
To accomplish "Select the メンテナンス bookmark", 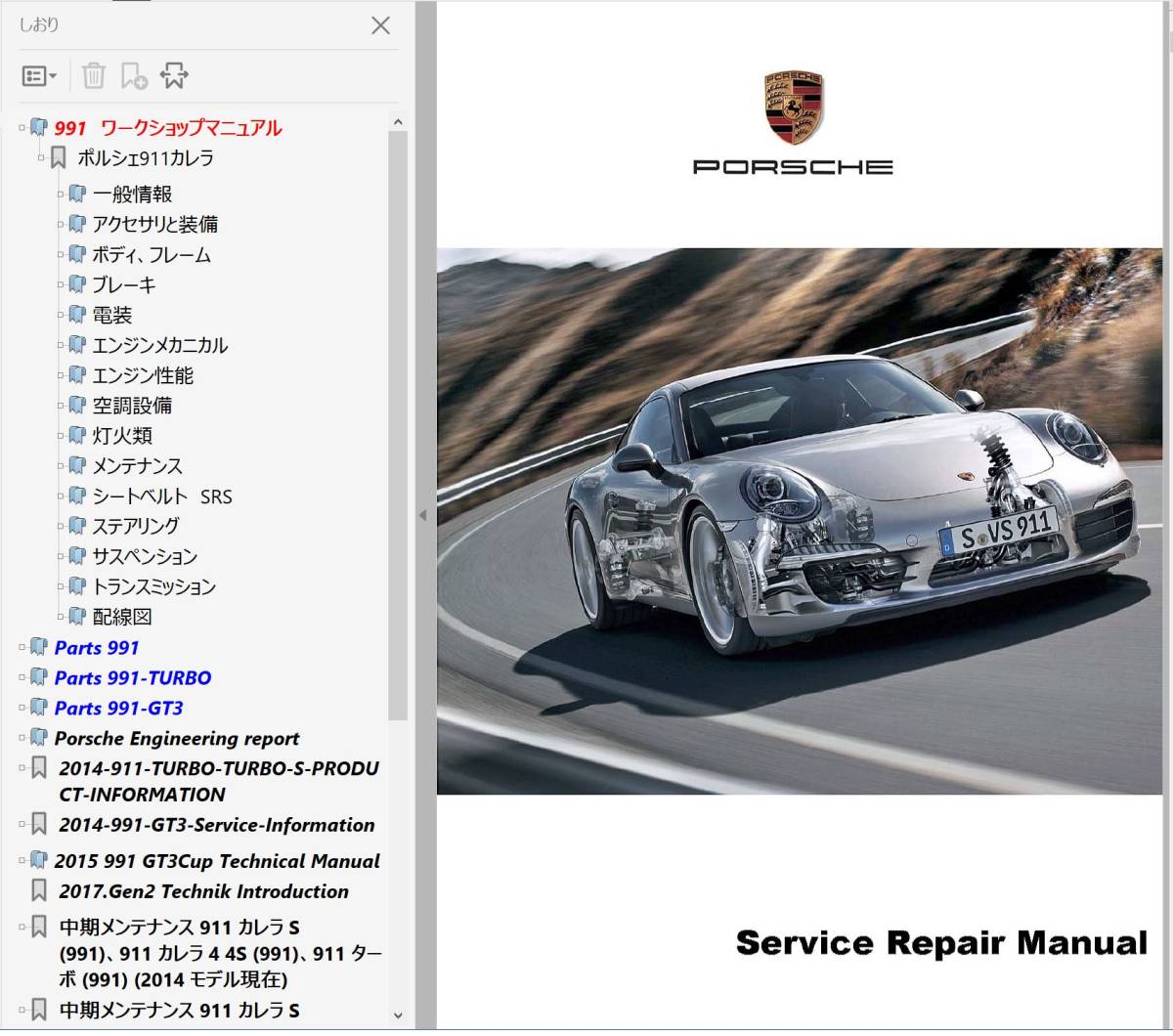I will (x=138, y=466).
